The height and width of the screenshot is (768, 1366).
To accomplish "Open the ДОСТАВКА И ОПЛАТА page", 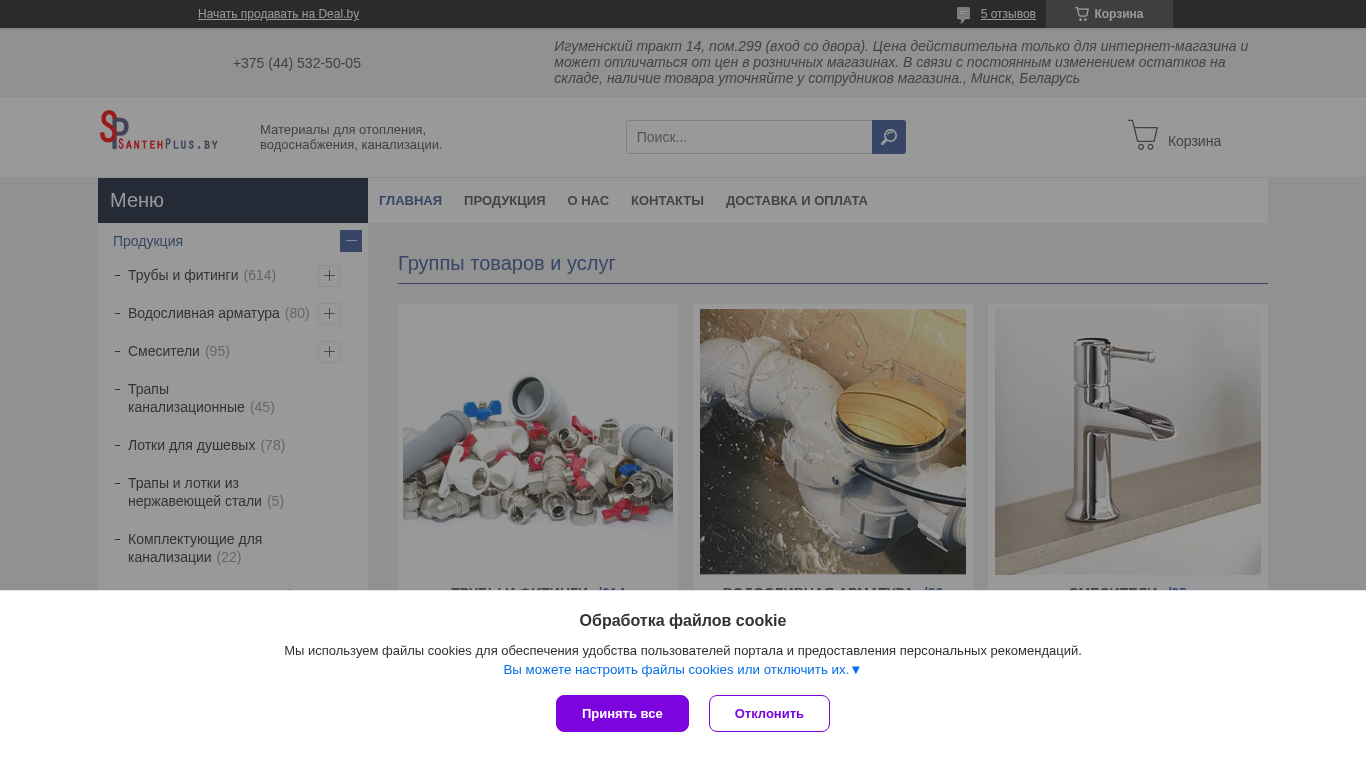I will 797,200.
